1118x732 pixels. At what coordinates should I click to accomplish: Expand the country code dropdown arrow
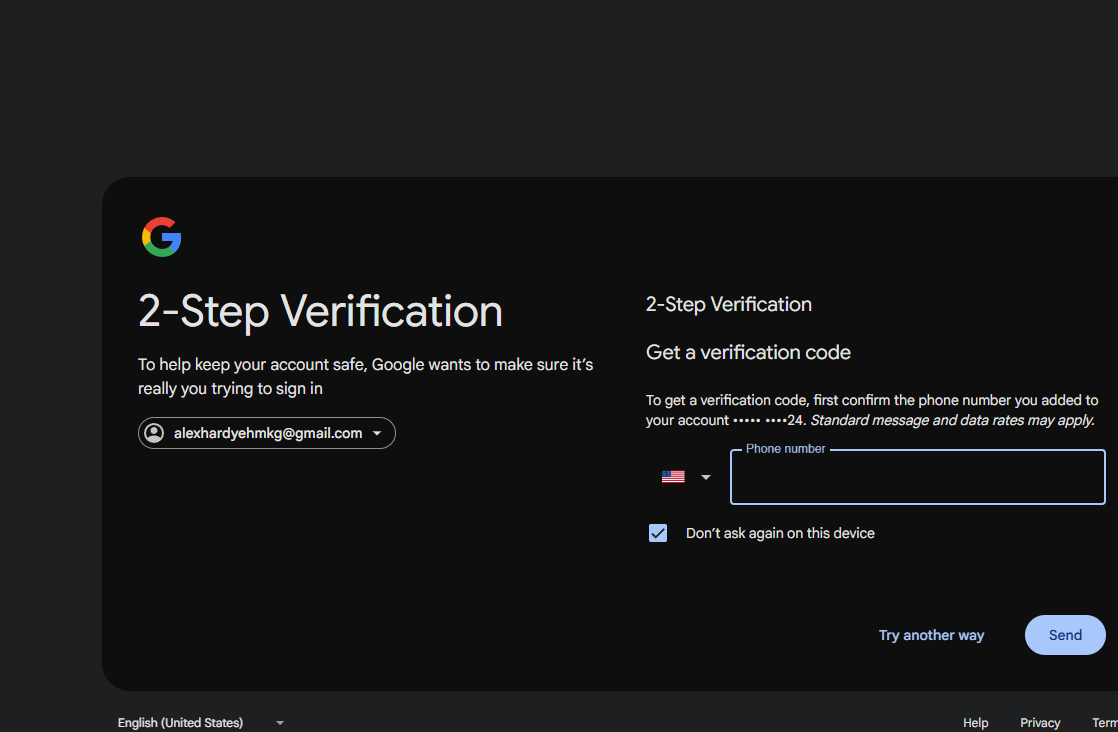[x=706, y=477]
